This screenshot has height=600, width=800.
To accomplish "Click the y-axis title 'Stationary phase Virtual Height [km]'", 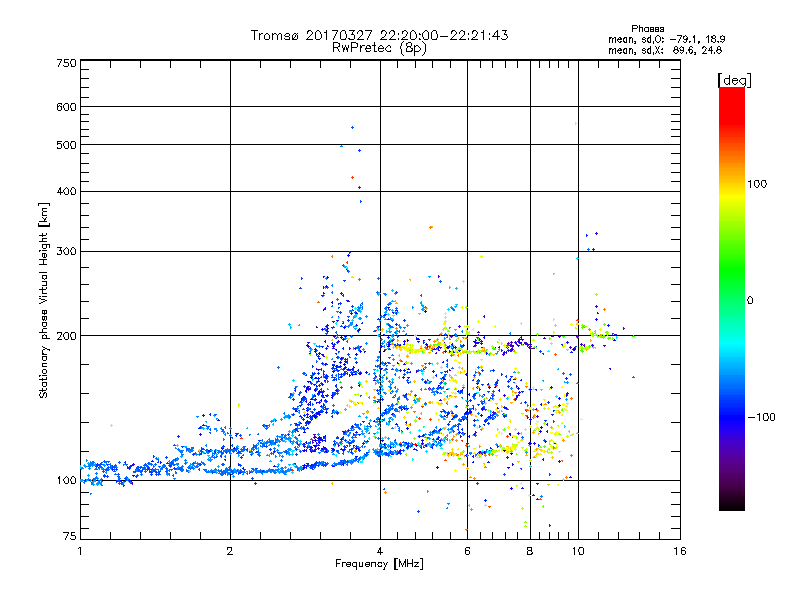I will 43,300.
